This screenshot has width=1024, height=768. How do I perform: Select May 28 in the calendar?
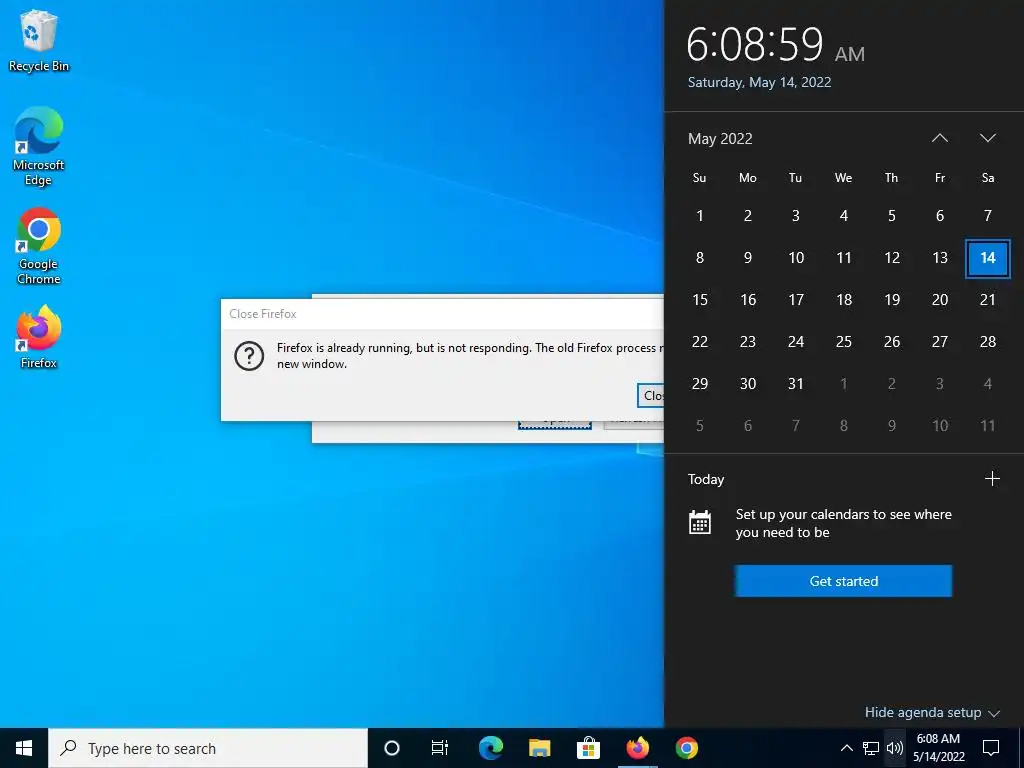click(x=987, y=342)
